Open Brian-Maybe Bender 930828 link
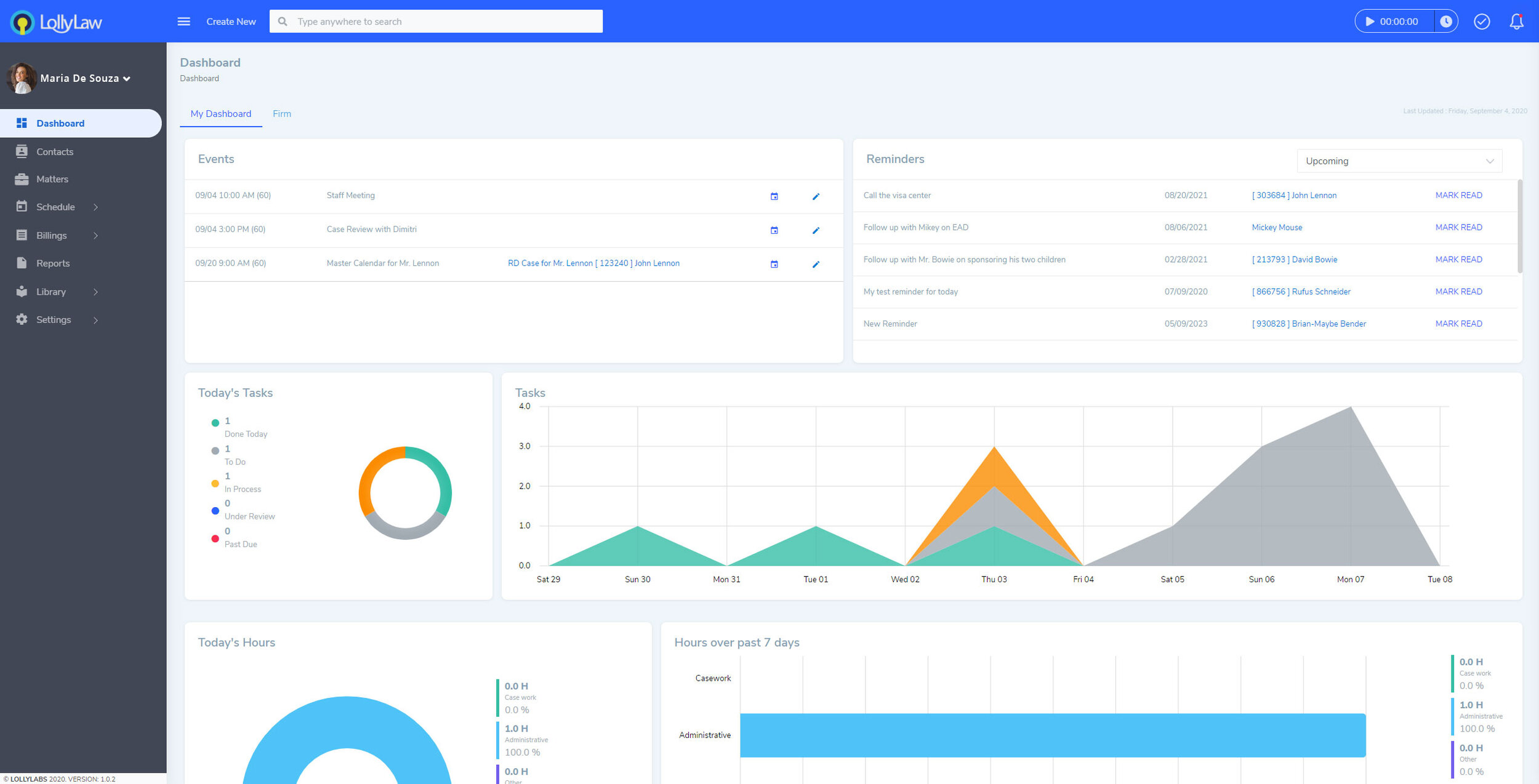Image resolution: width=1539 pixels, height=784 pixels. (1309, 323)
